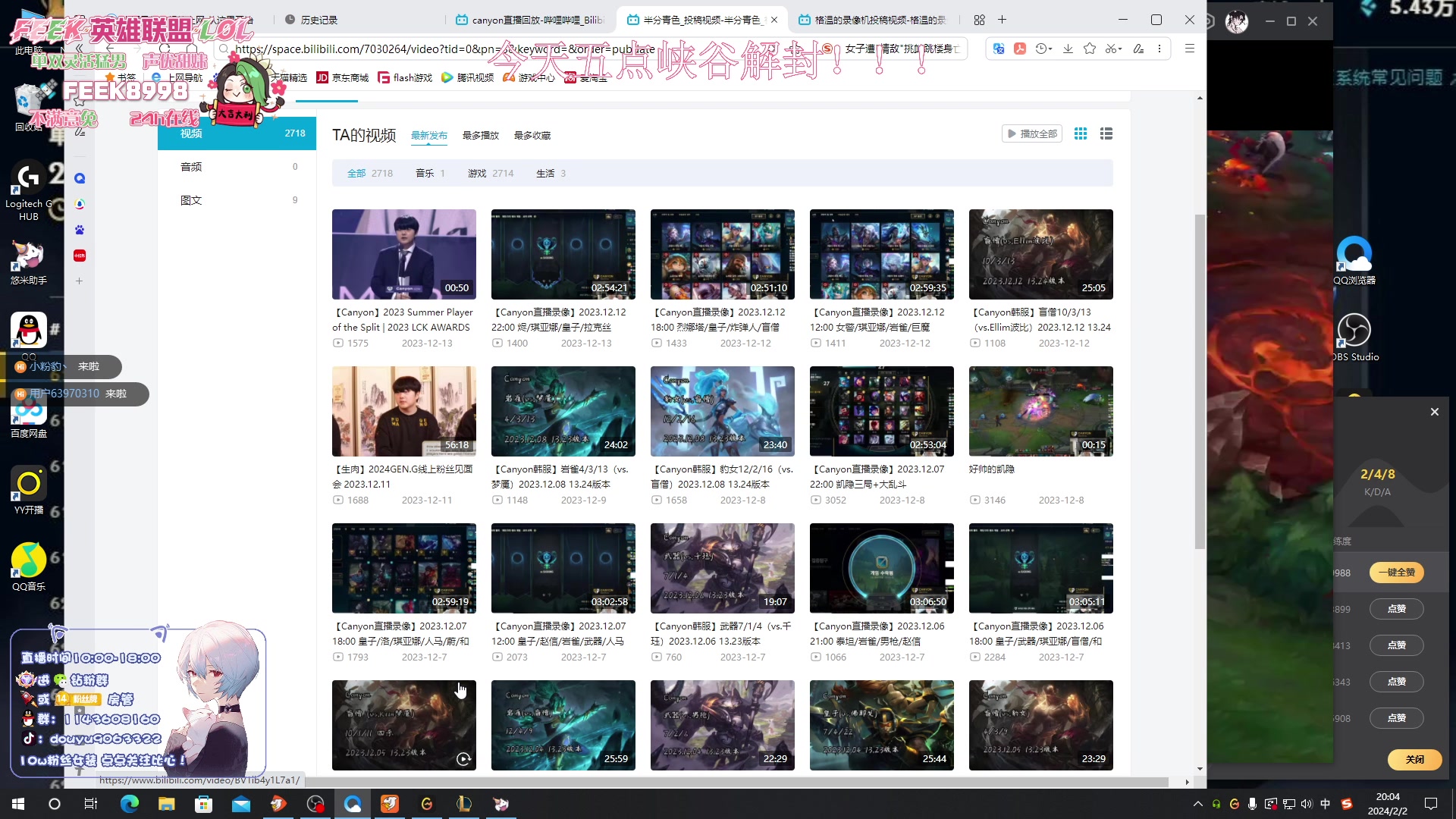Open QQ音乐 desktop shortcut
The height and width of the screenshot is (819, 1456).
(29, 567)
